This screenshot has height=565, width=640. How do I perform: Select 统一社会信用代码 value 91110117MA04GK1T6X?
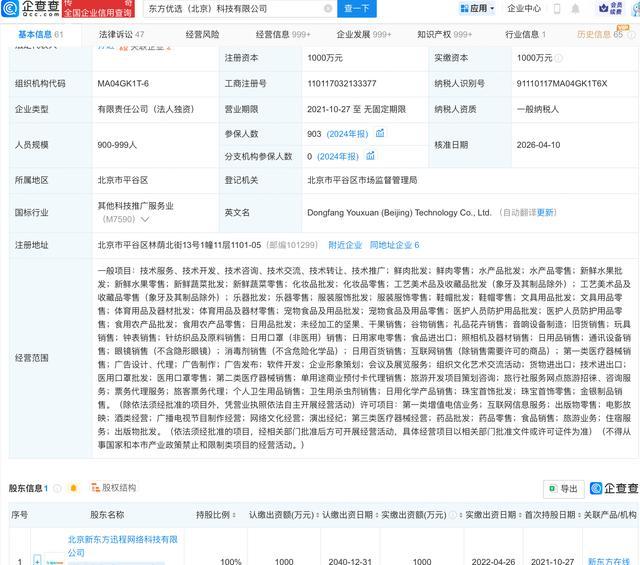562,84
